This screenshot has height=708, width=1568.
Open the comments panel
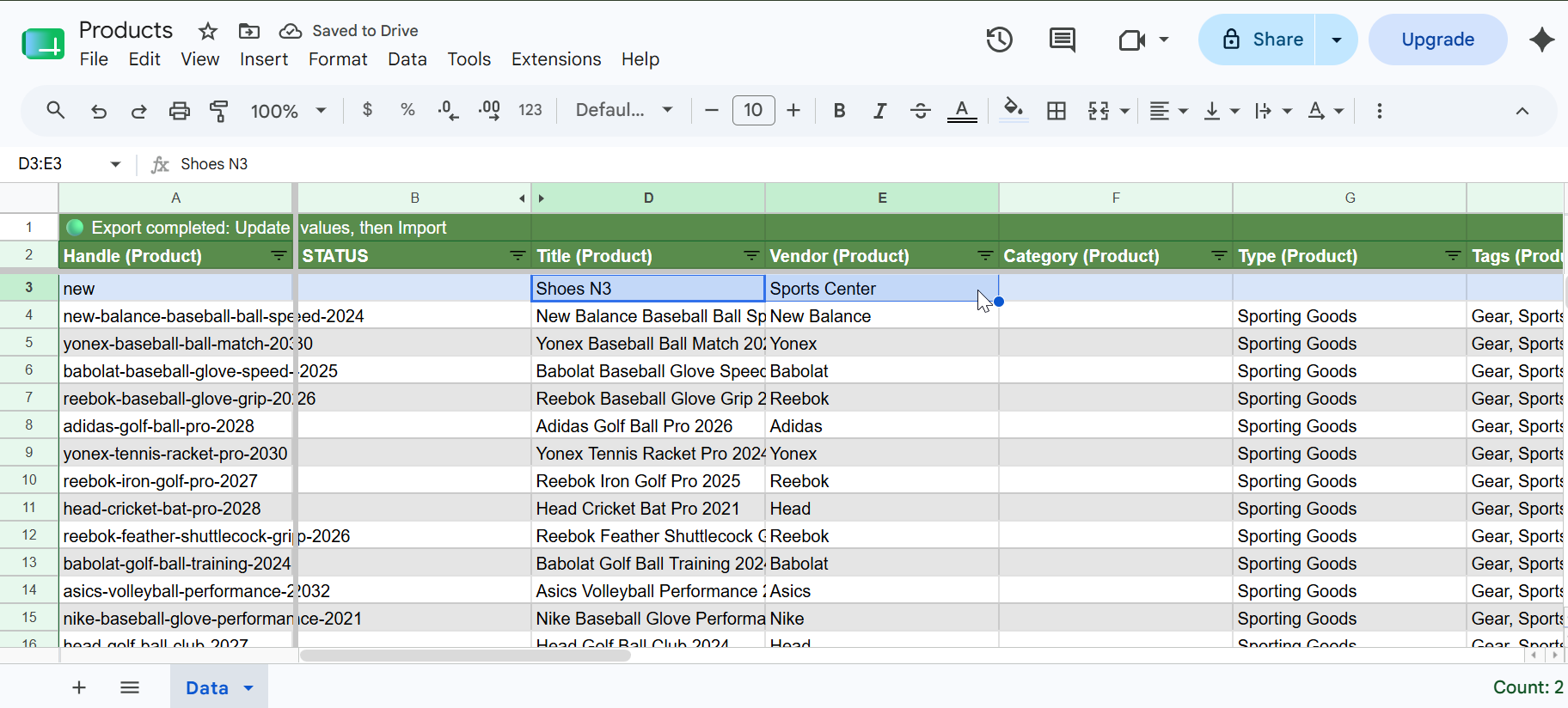[1063, 40]
